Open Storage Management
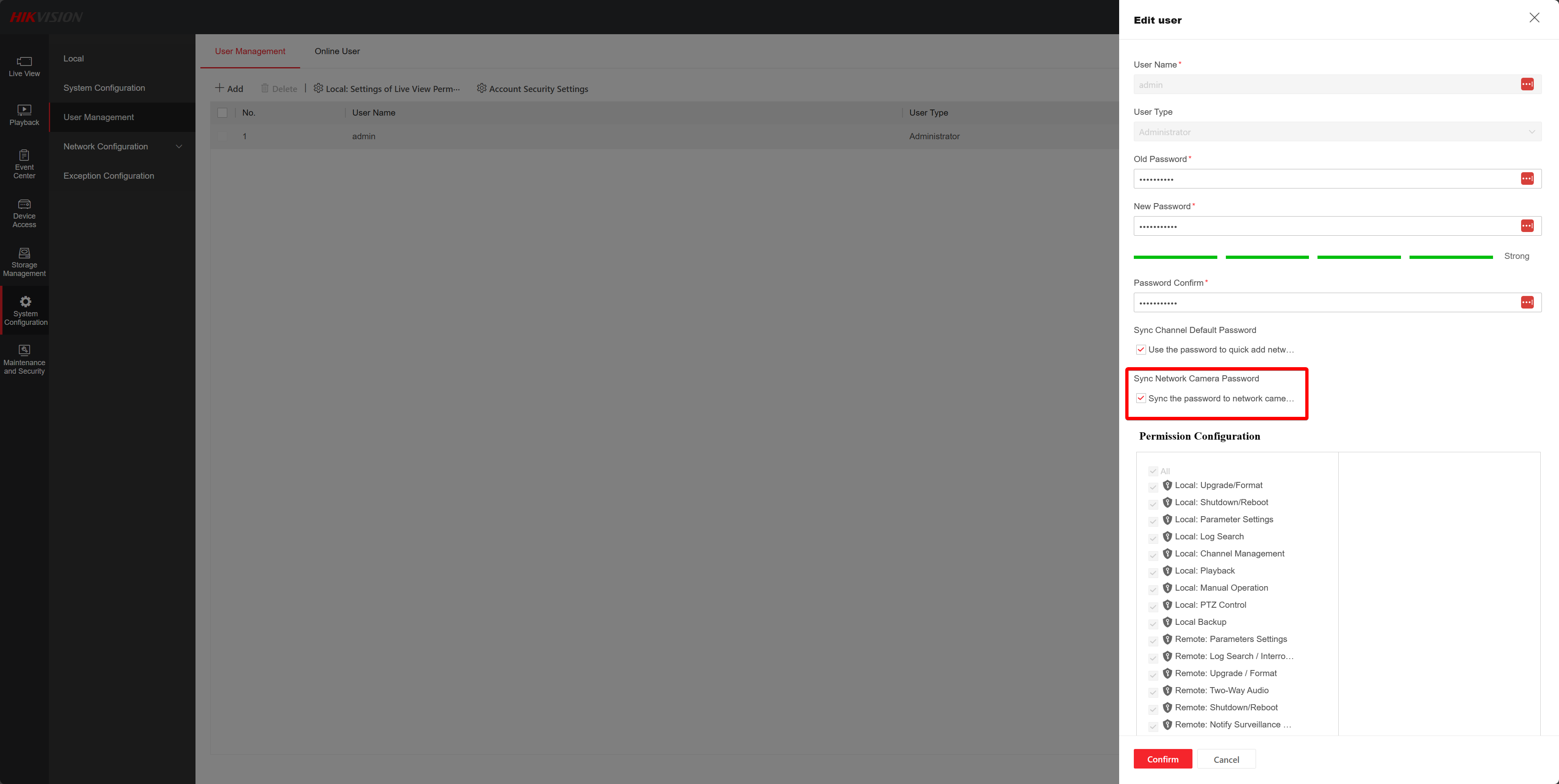This screenshot has width=1559, height=784. pyautogui.click(x=24, y=261)
